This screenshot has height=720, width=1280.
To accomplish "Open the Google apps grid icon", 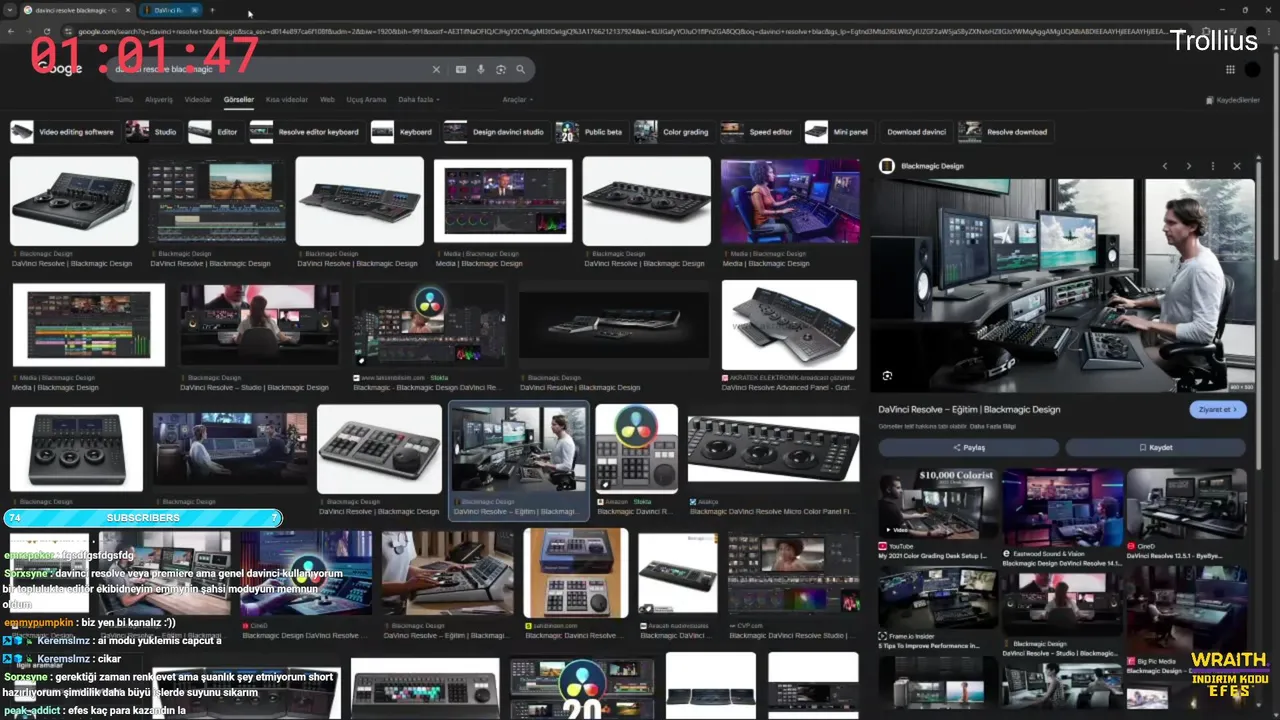I will [1230, 69].
